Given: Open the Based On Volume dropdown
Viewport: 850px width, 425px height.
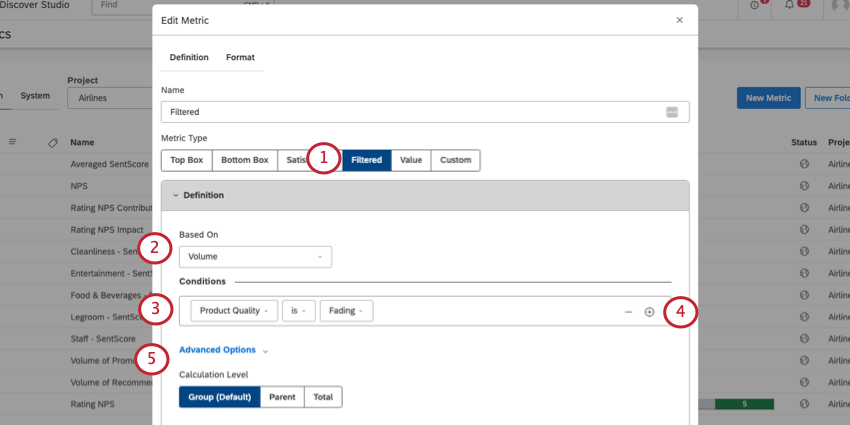Looking at the screenshot, I should 255,257.
